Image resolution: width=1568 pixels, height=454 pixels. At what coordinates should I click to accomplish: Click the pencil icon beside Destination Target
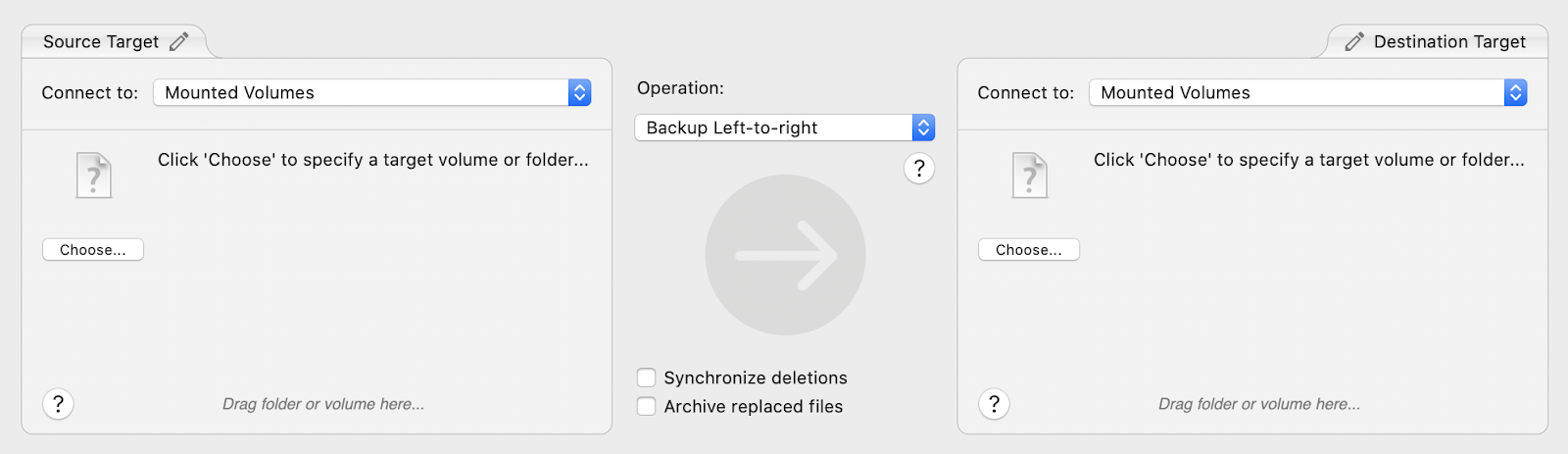coord(1354,41)
